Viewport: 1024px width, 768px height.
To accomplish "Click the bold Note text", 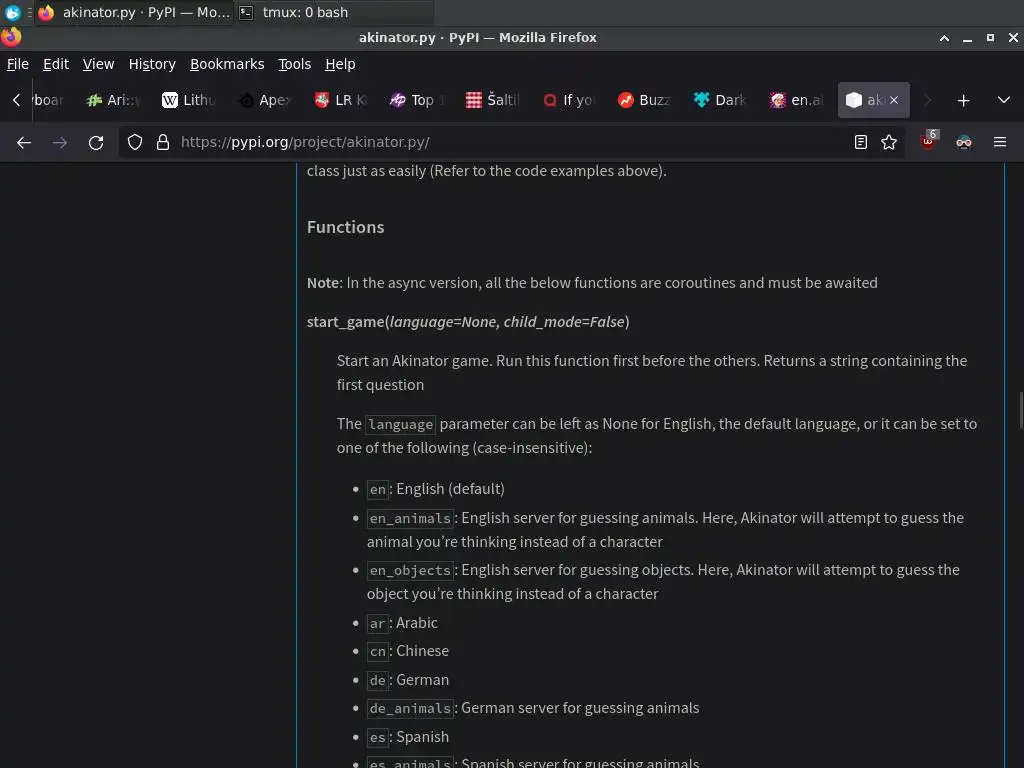I will [x=323, y=283].
